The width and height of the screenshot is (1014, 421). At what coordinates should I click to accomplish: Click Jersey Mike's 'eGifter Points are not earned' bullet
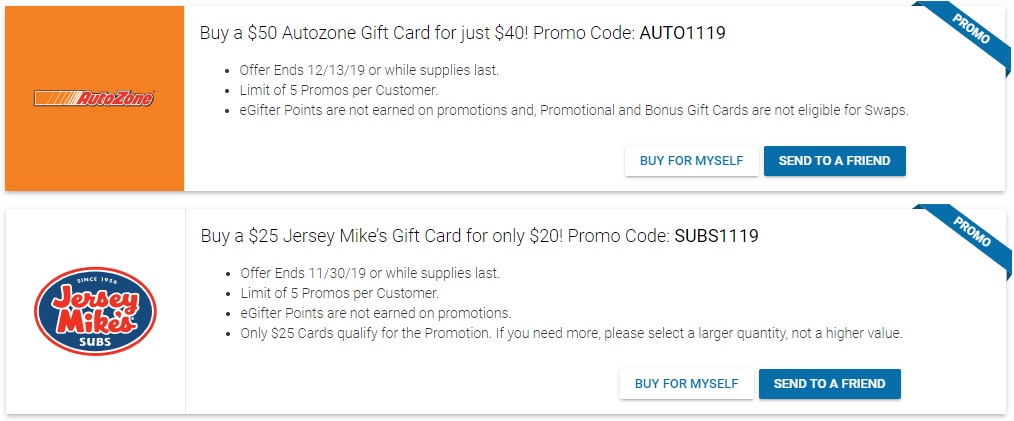pos(376,313)
